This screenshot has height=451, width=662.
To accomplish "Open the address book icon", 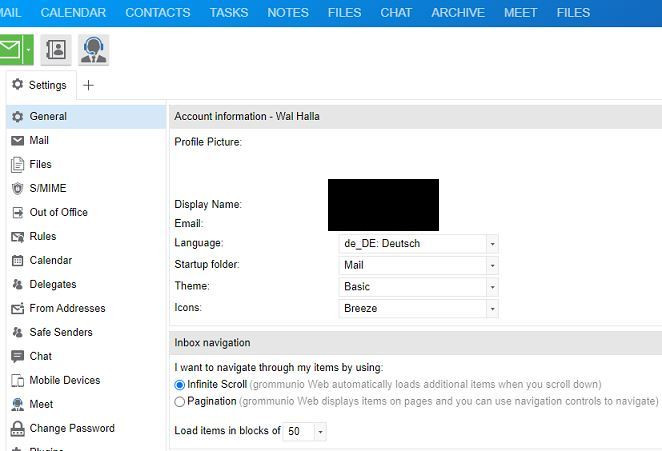I will [55, 49].
